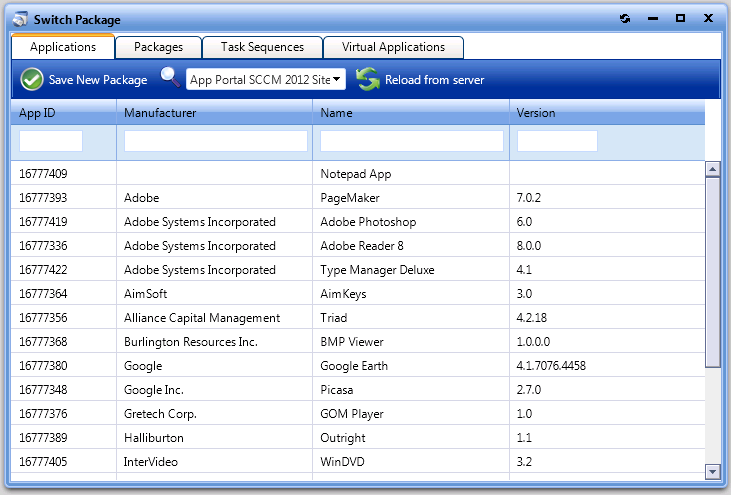
Task: Open the App Portal SCCM 2012 Site dropdown
Action: (266, 79)
